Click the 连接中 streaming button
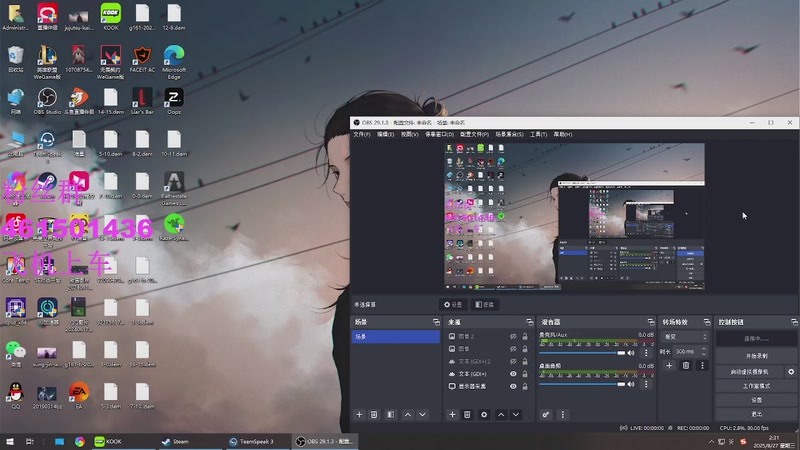 pyautogui.click(x=756, y=338)
